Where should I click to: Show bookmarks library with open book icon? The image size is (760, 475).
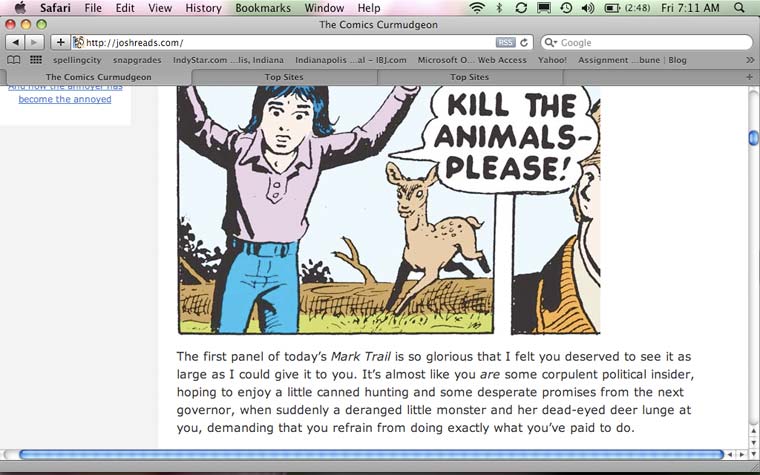coord(14,60)
